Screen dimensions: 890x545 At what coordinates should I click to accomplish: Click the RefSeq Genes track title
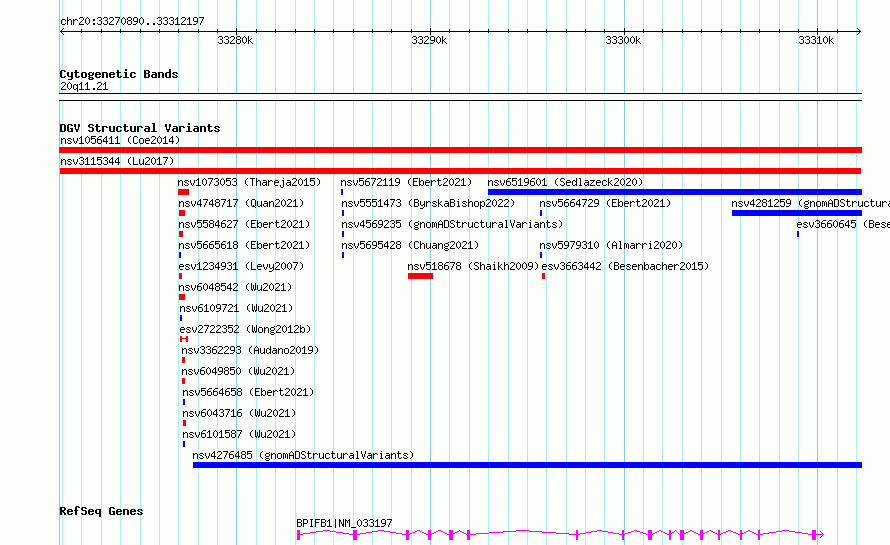pyautogui.click(x=101, y=512)
